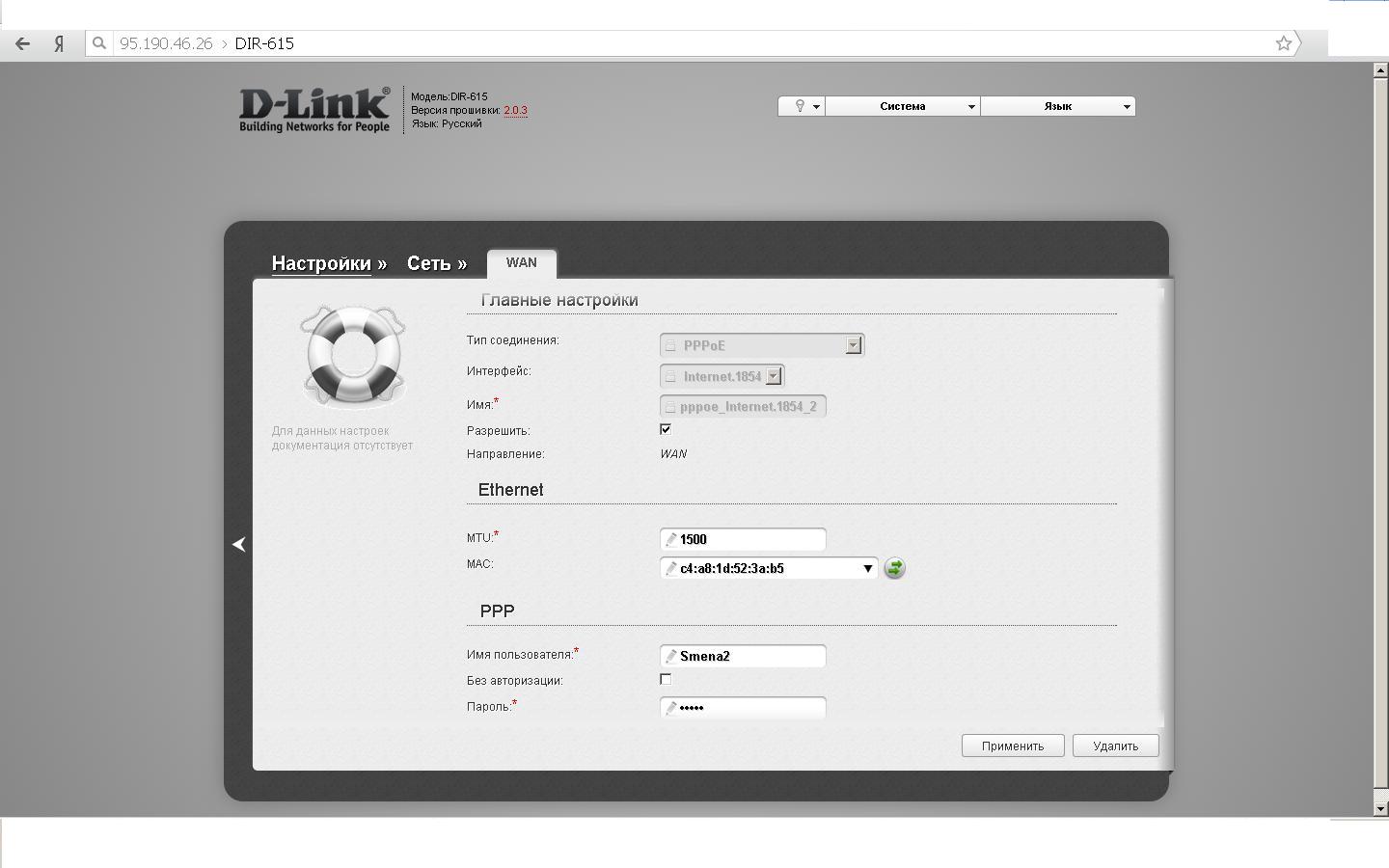Go back with the browser back arrow
The image size is (1389, 868).
click(x=22, y=43)
